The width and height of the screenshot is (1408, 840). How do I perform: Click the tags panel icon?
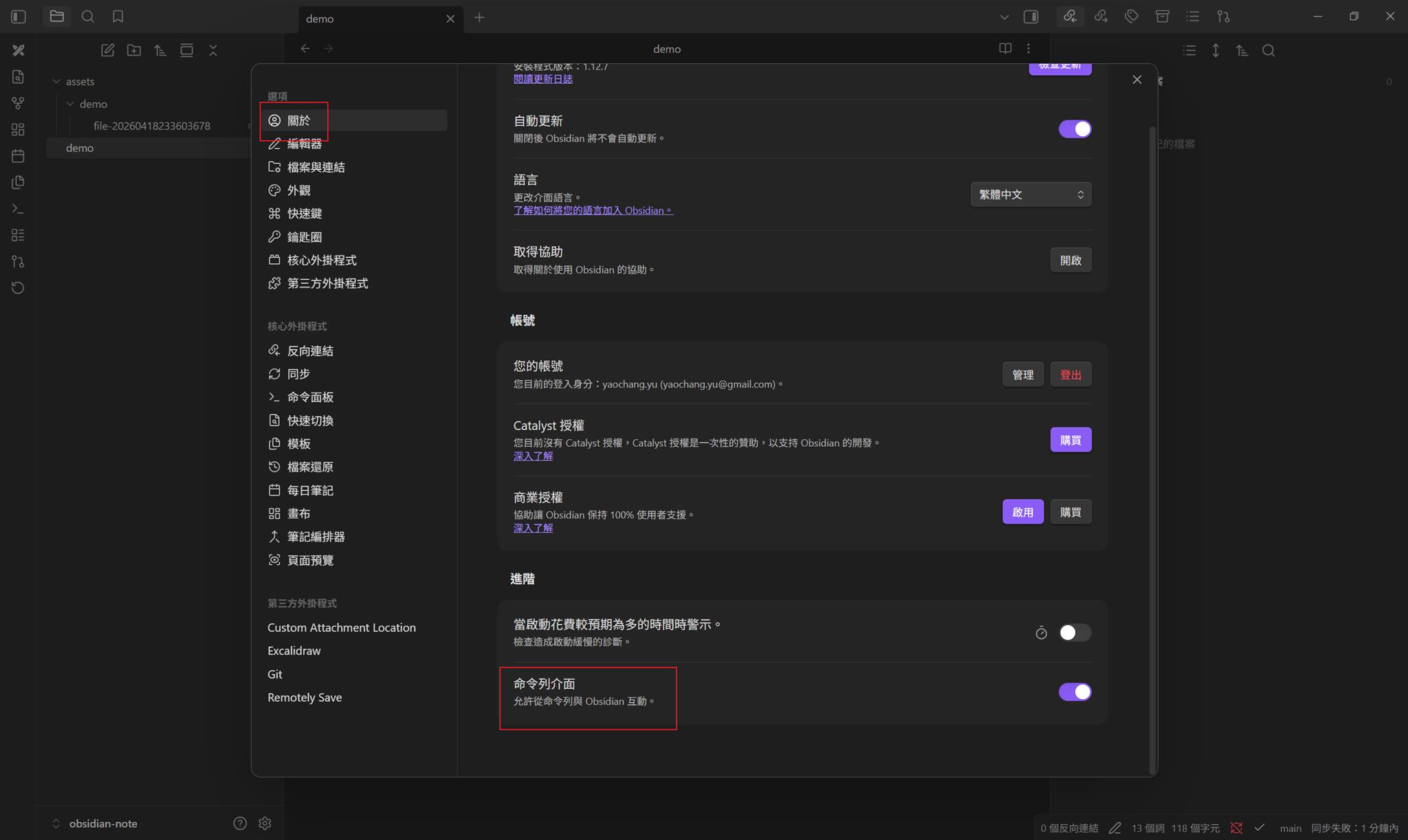pos(1131,16)
